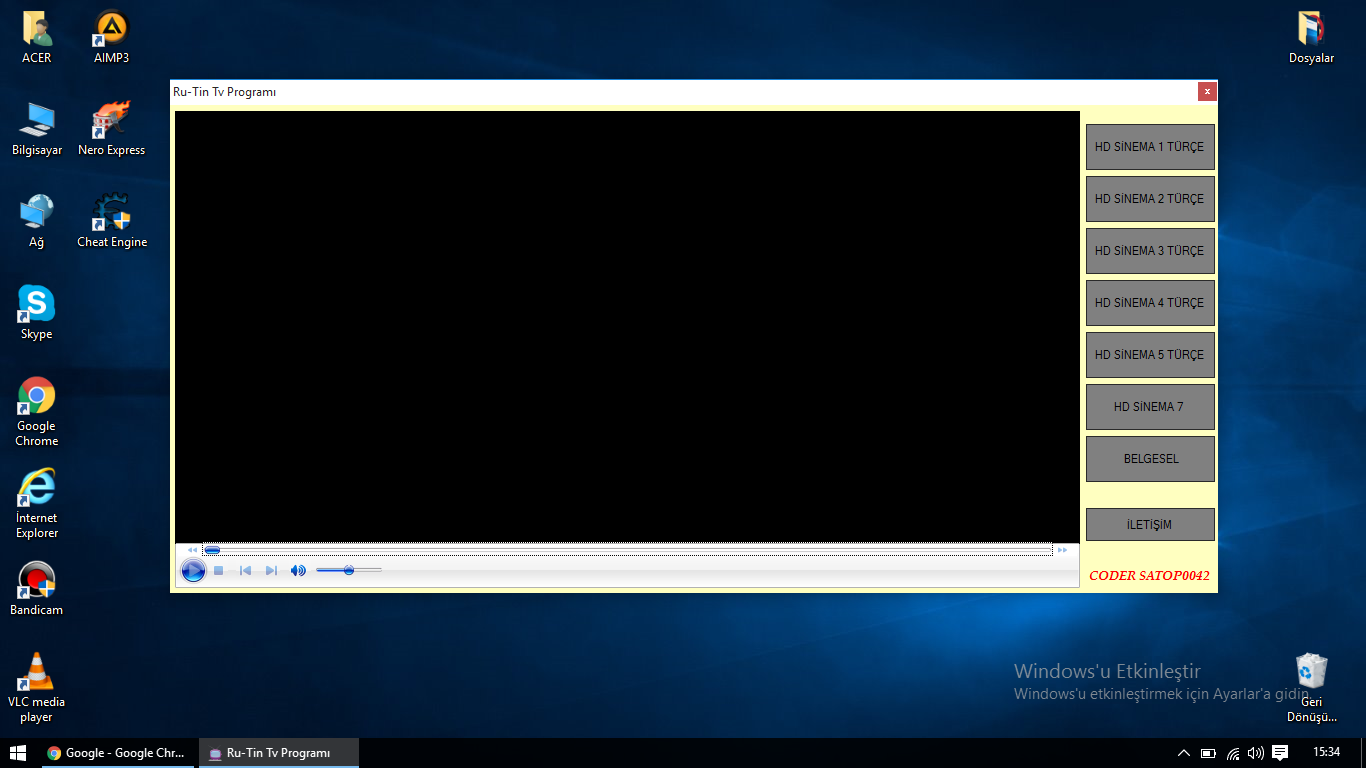Select the Bandicam desktop shortcut

pyautogui.click(x=37, y=590)
